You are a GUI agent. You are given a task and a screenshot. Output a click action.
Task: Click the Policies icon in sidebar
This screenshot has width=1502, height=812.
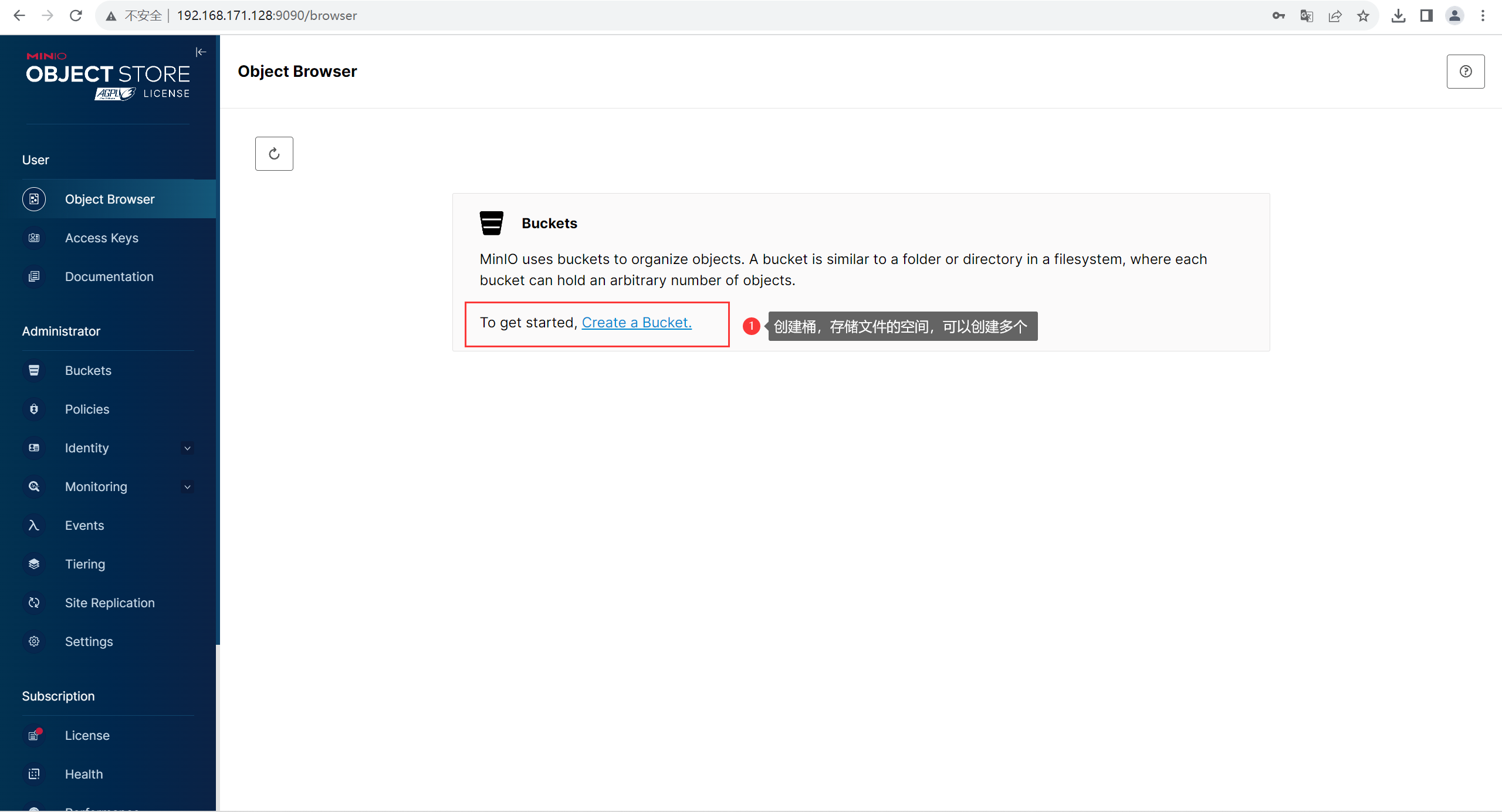click(x=34, y=409)
